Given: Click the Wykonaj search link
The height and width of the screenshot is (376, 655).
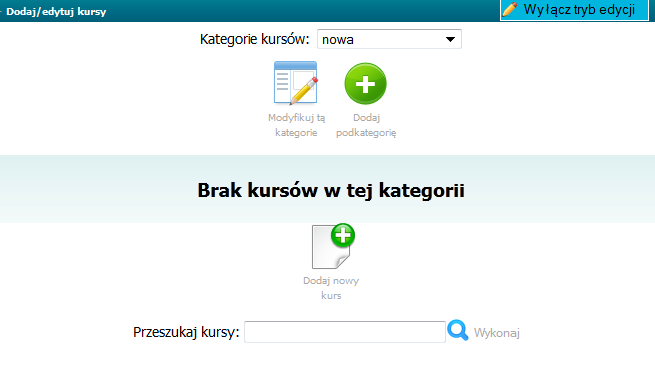Looking at the screenshot, I should [x=497, y=333].
